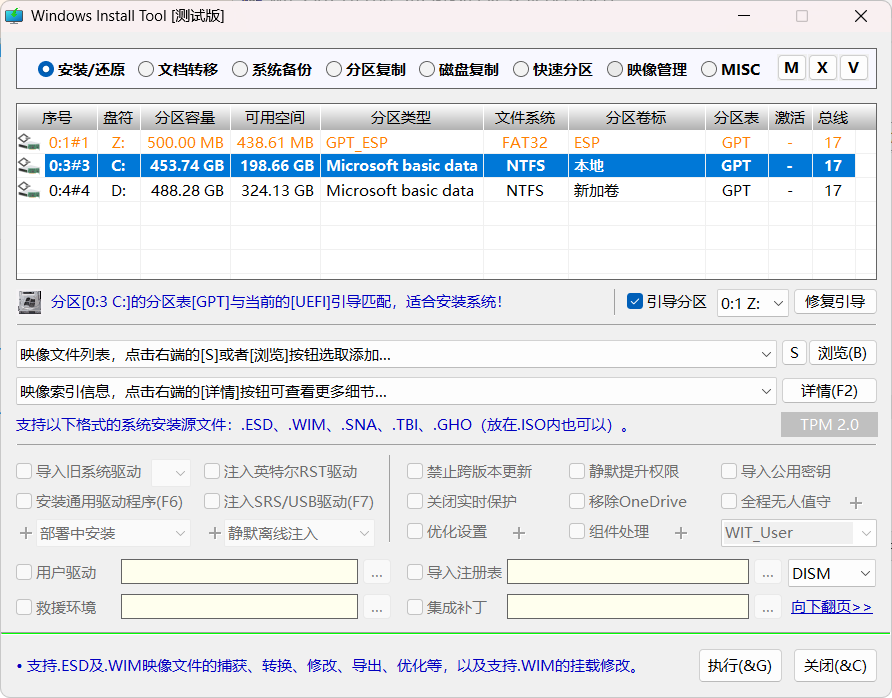Click the 导入注册表 path input field

pyautogui.click(x=628, y=572)
